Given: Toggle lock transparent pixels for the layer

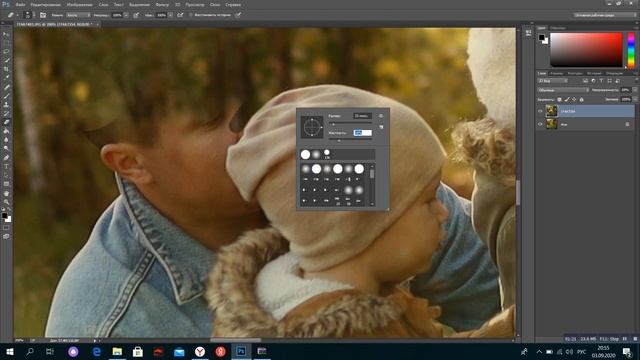Looking at the screenshot, I should tap(559, 100).
